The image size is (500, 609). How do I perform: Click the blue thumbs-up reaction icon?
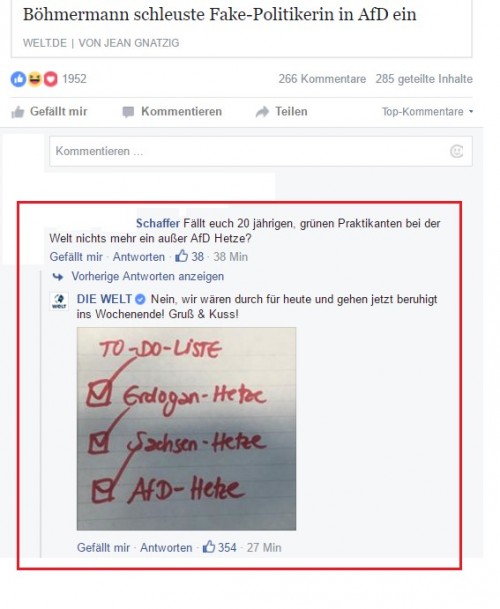[x=18, y=79]
